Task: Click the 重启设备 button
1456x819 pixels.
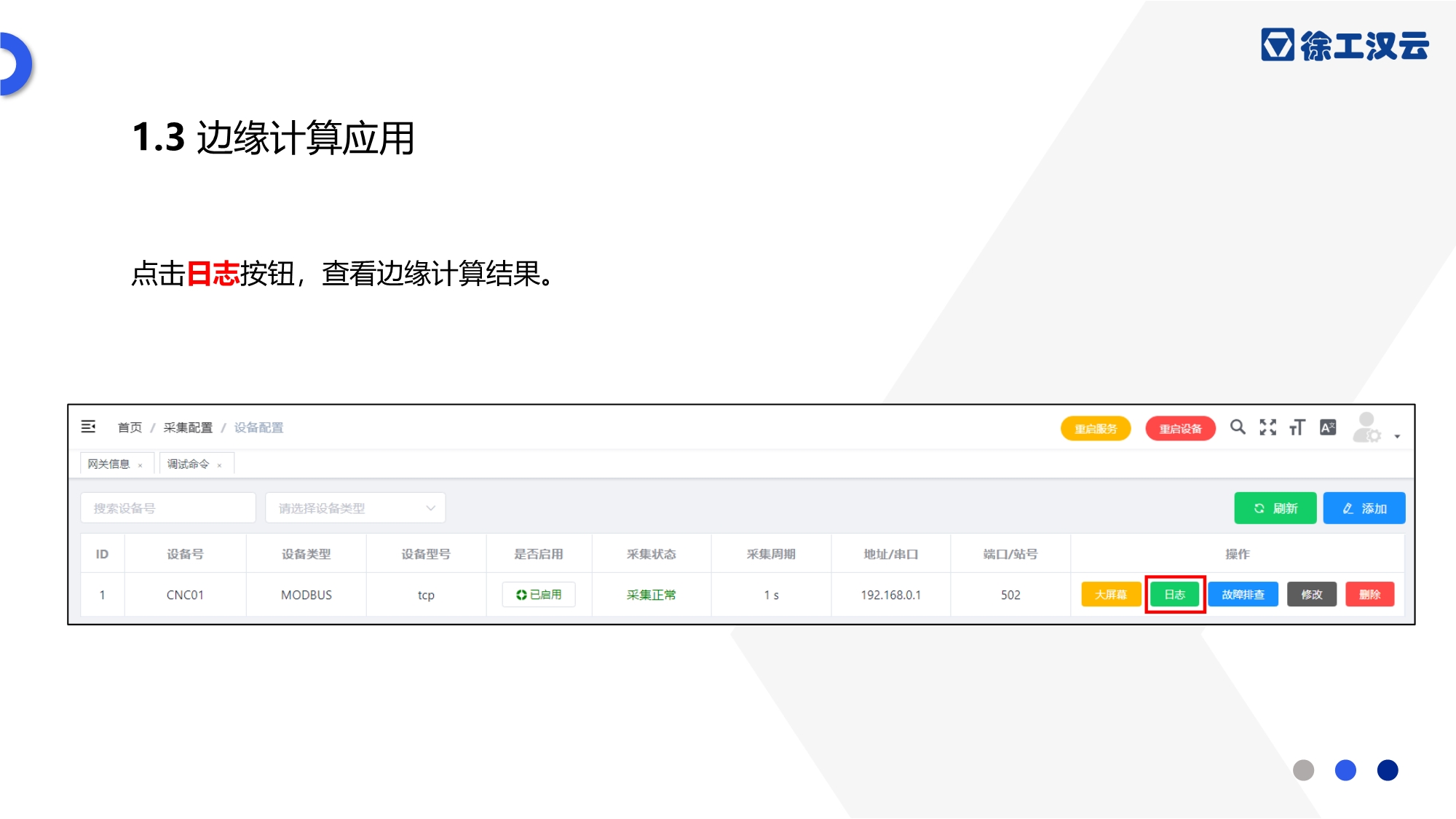Action: click(1180, 429)
